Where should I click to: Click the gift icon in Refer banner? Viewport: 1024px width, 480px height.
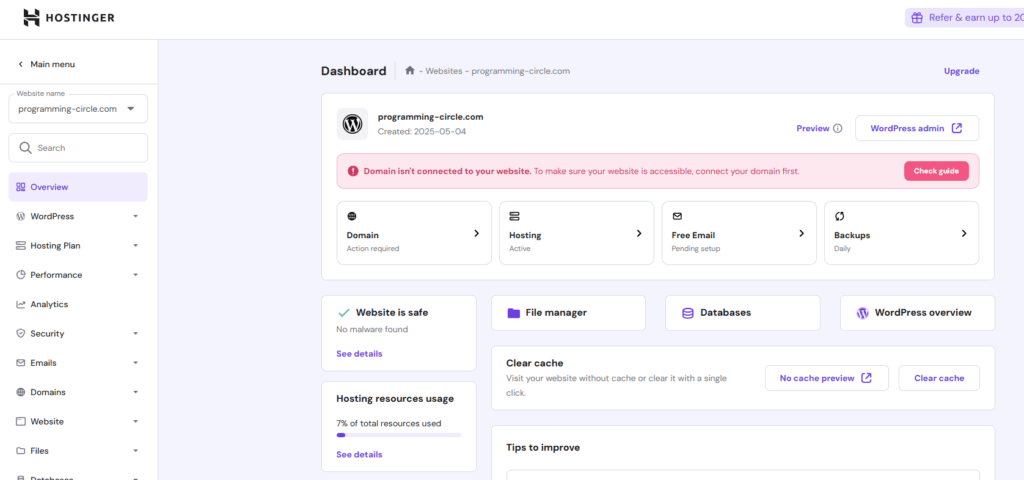[x=917, y=18]
